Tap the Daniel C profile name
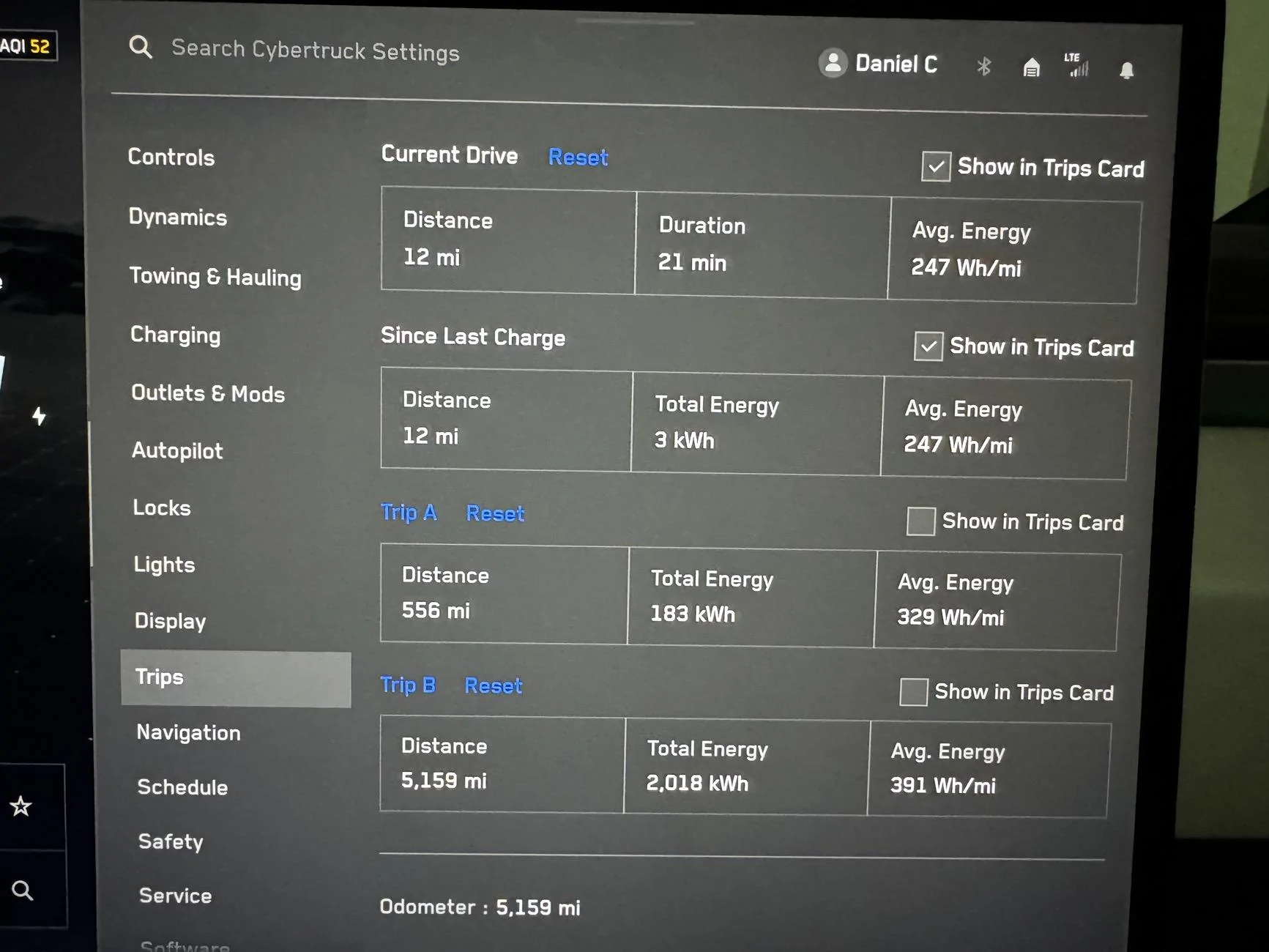 point(896,64)
